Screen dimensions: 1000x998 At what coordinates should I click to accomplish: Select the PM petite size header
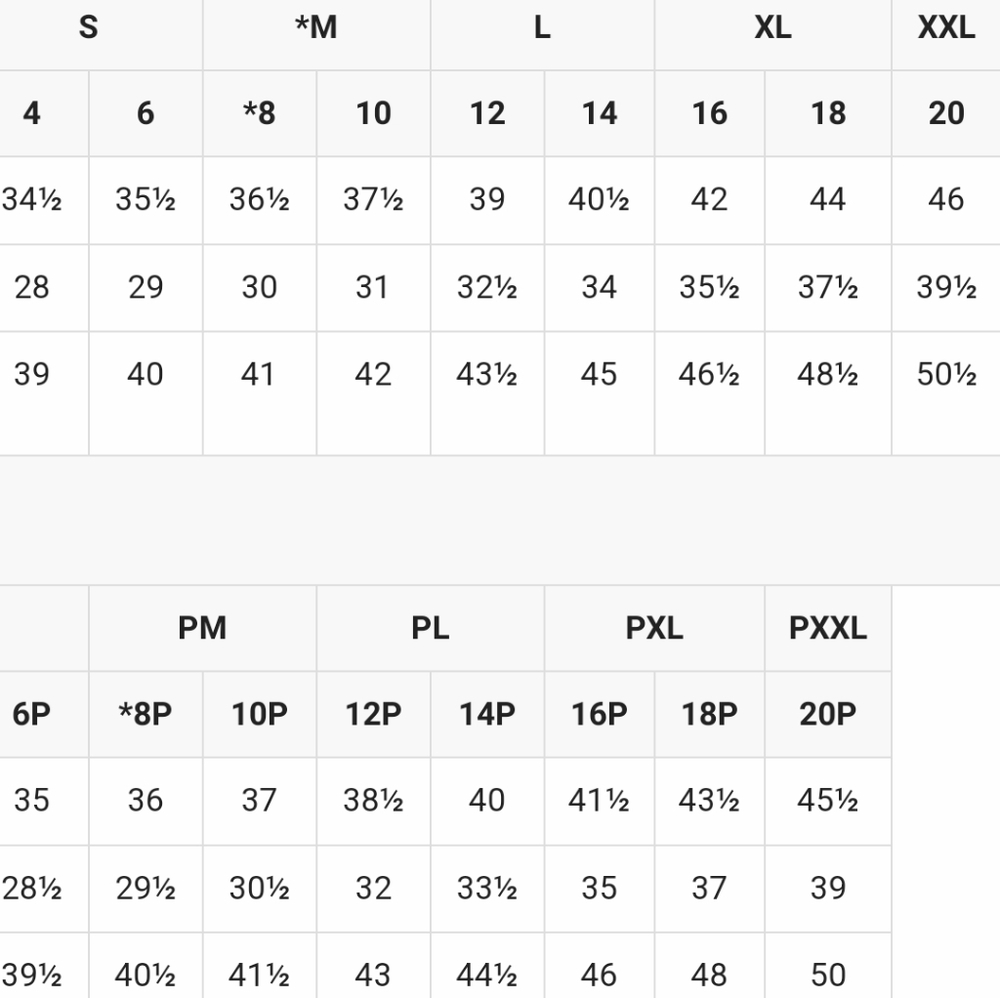point(202,628)
